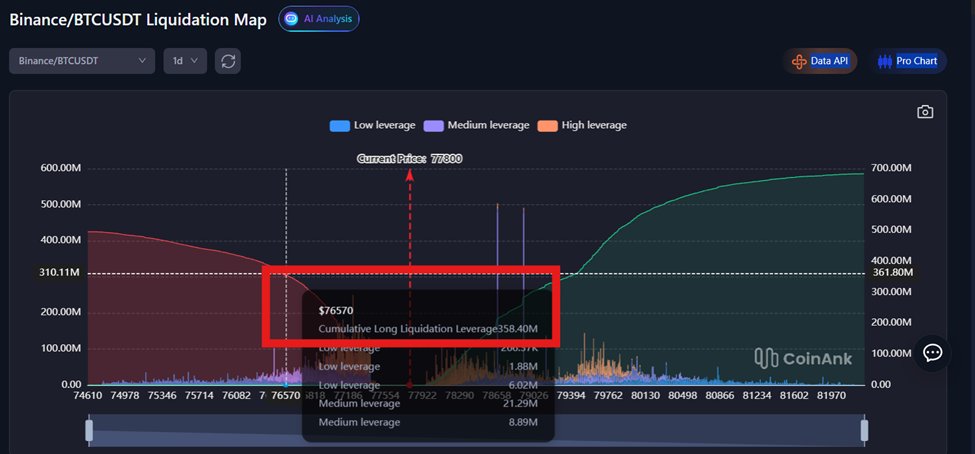
Task: Click the blue Low leverage swatch
Action: (340, 126)
